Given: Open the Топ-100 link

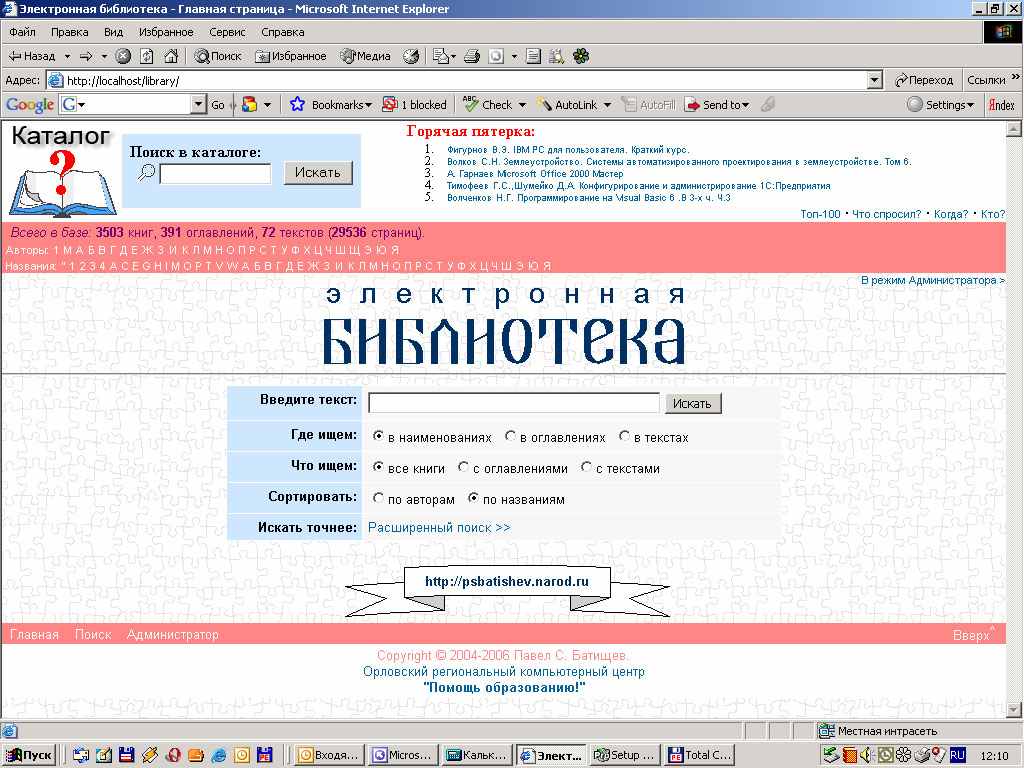Looking at the screenshot, I should 820,214.
